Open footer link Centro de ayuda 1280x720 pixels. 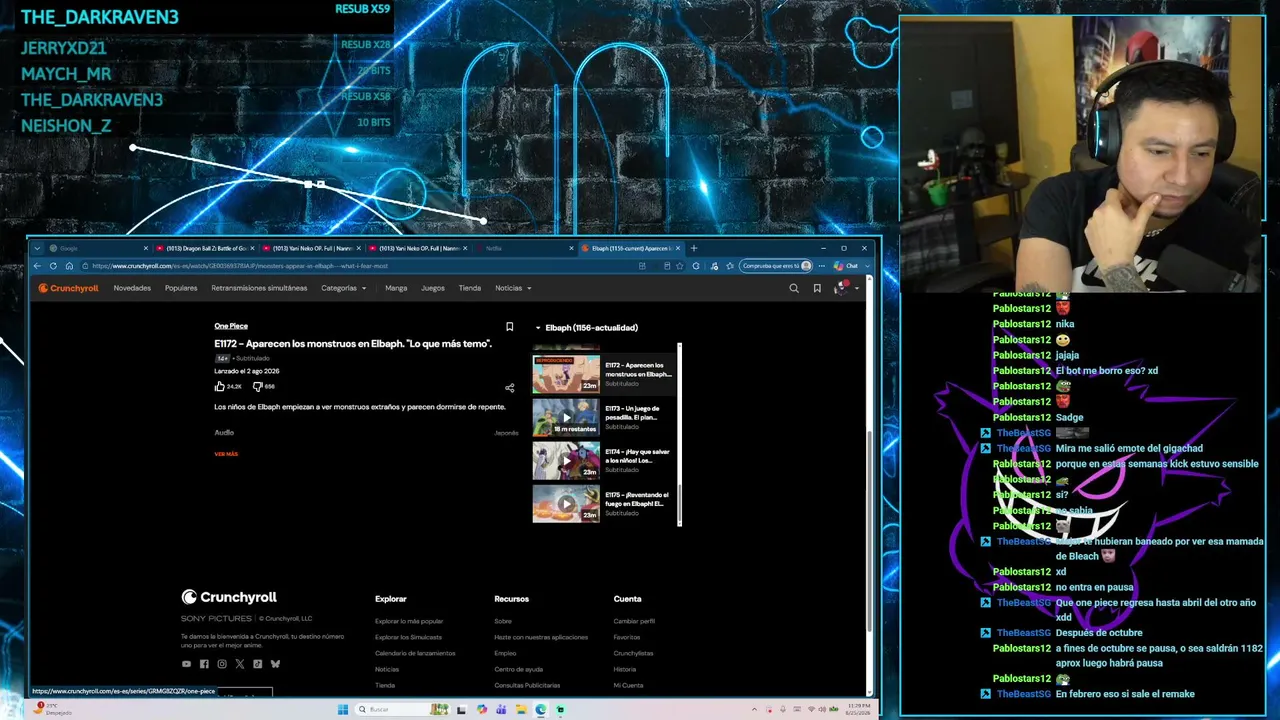tap(518, 669)
